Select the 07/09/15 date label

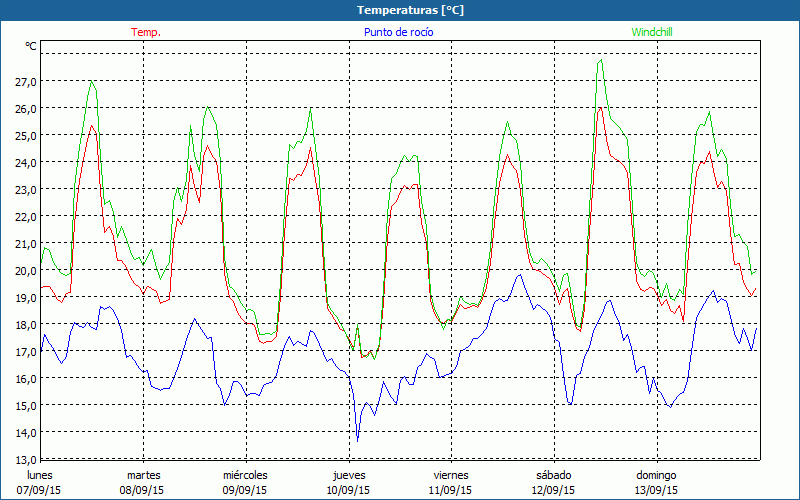coord(40,490)
